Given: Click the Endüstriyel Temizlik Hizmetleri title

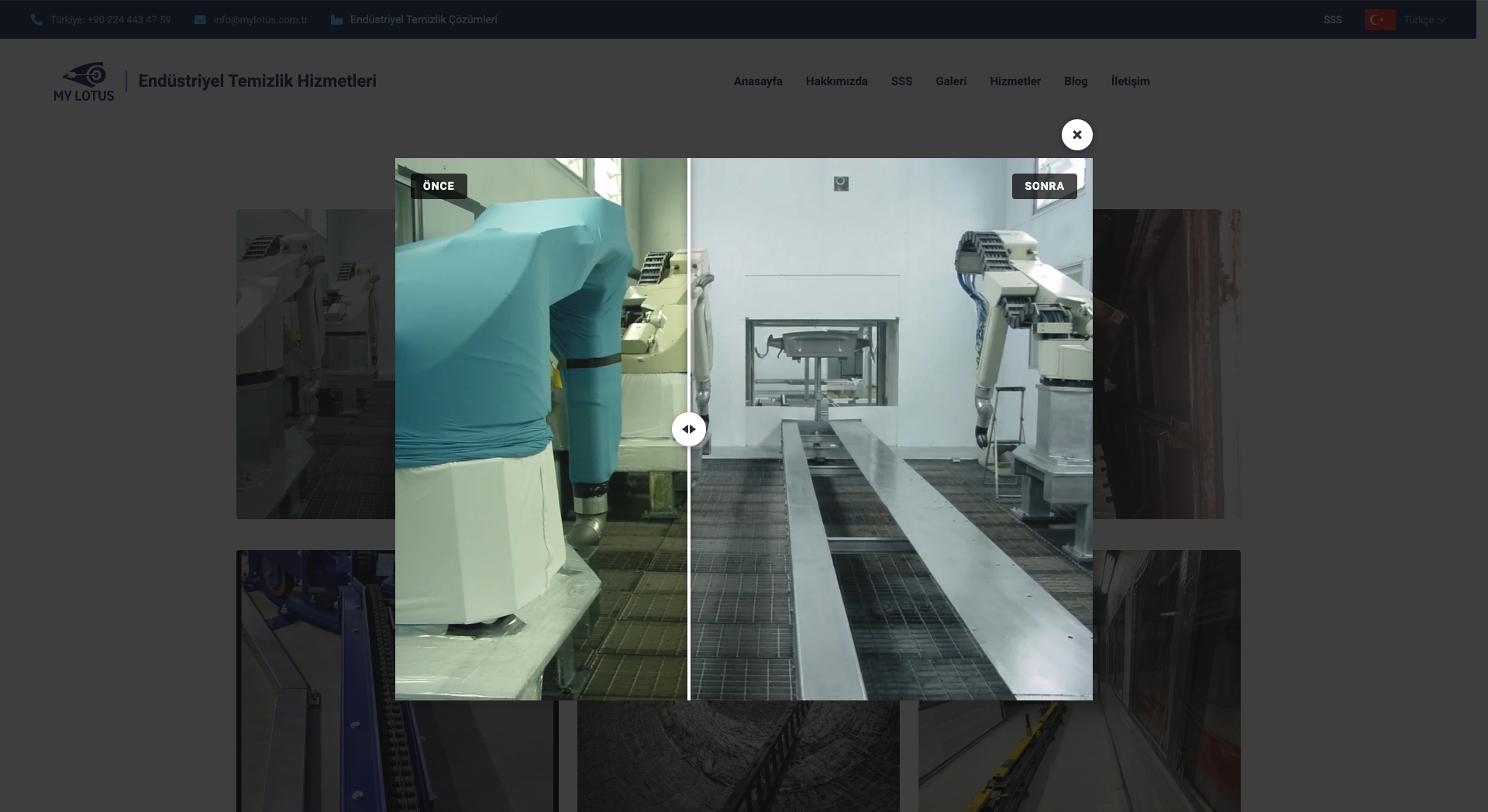Looking at the screenshot, I should 257,81.
